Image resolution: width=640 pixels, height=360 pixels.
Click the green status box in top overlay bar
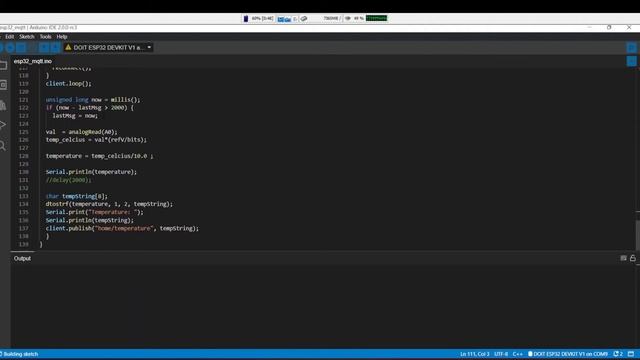click(x=376, y=18)
